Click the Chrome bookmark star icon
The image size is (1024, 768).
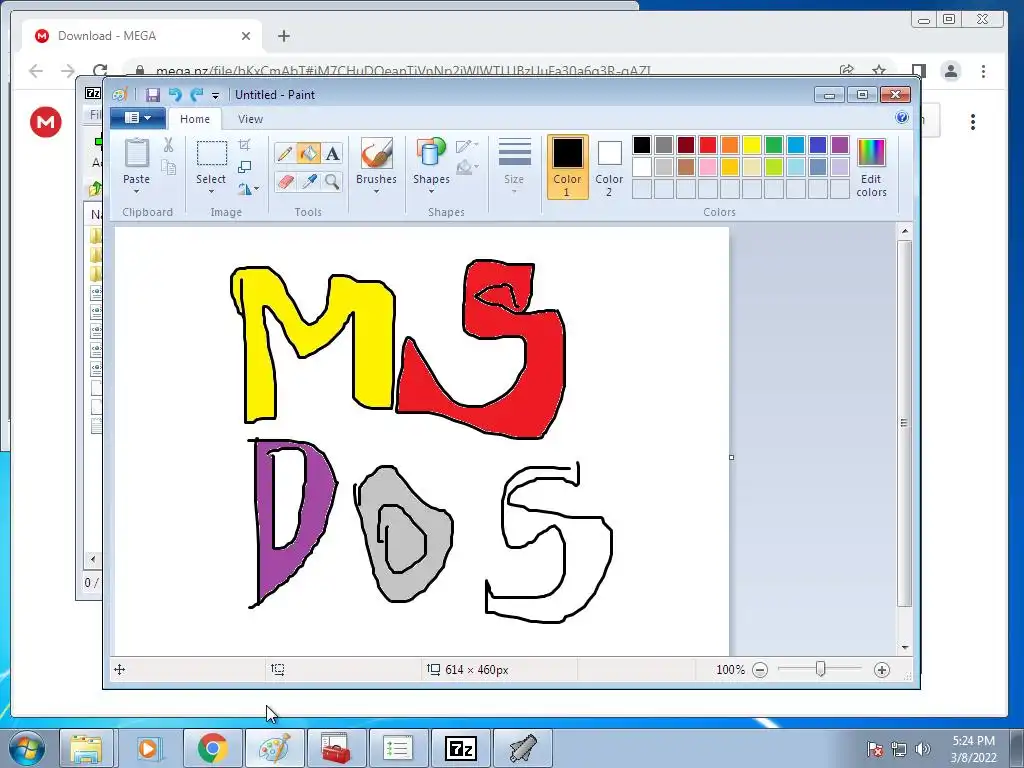tap(879, 71)
